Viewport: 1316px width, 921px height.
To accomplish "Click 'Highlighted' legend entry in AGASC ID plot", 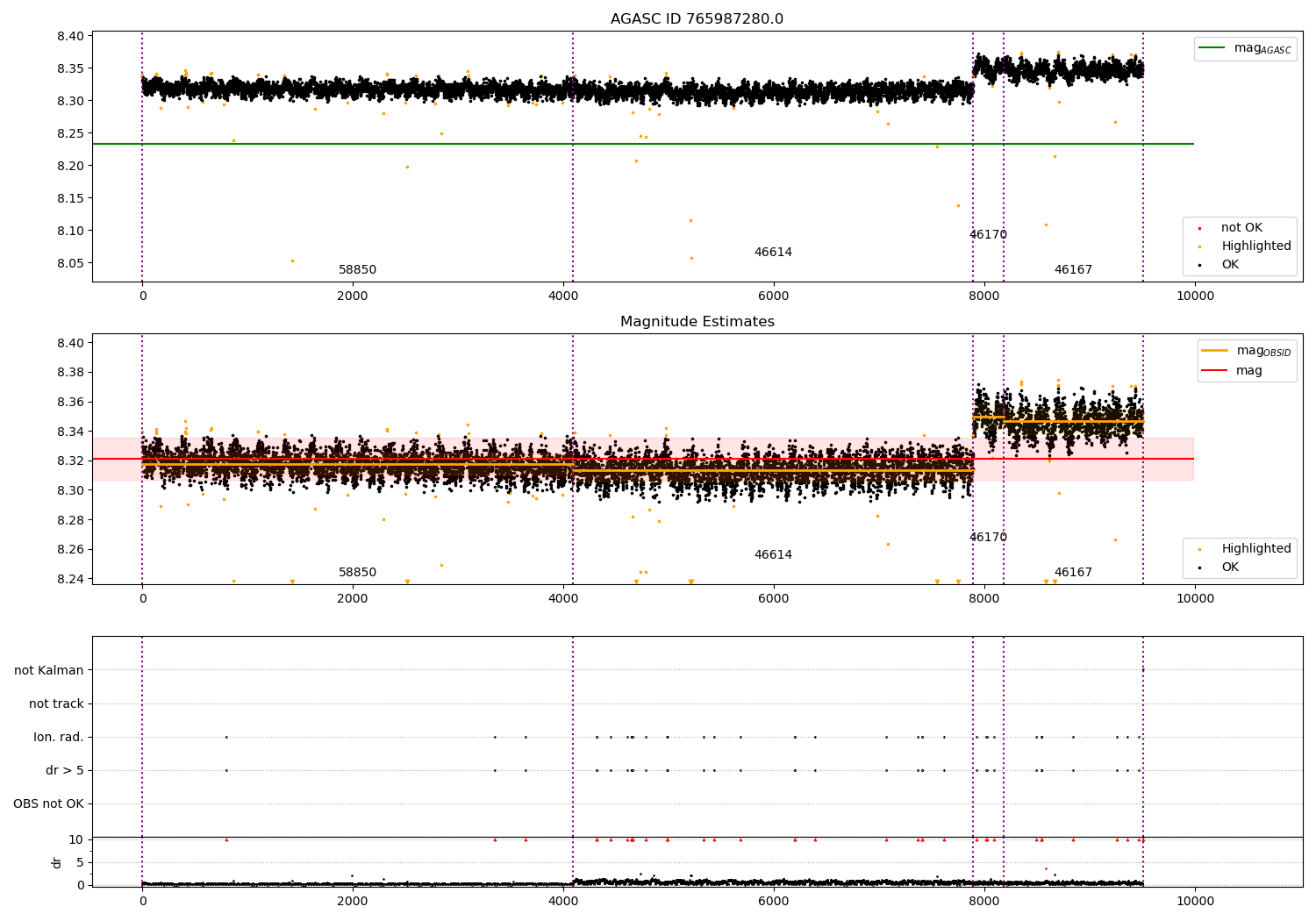I will coord(1244,246).
